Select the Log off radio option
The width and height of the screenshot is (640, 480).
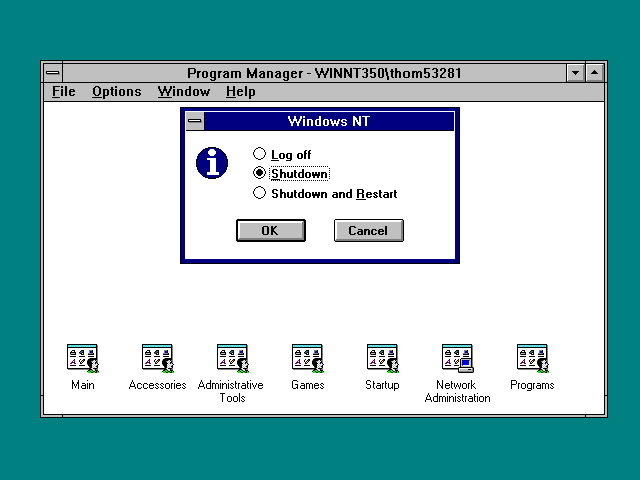tap(260, 154)
